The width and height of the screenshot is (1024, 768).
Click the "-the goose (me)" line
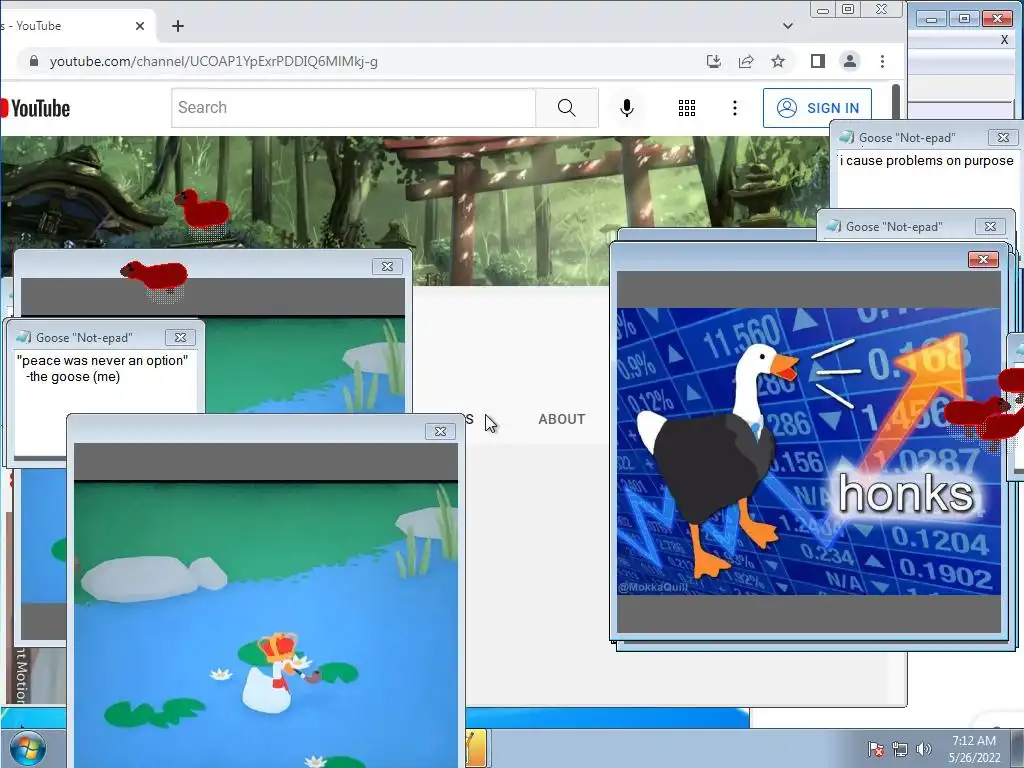coord(72,377)
